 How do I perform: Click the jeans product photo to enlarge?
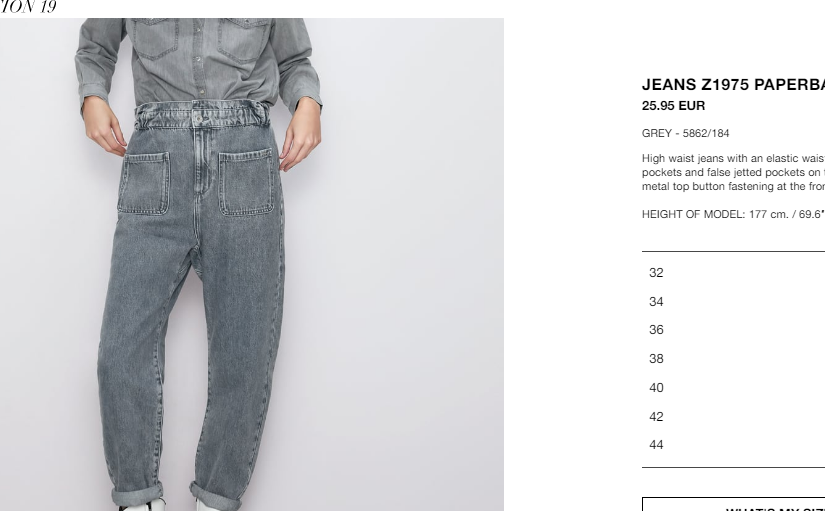pyautogui.click(x=251, y=264)
